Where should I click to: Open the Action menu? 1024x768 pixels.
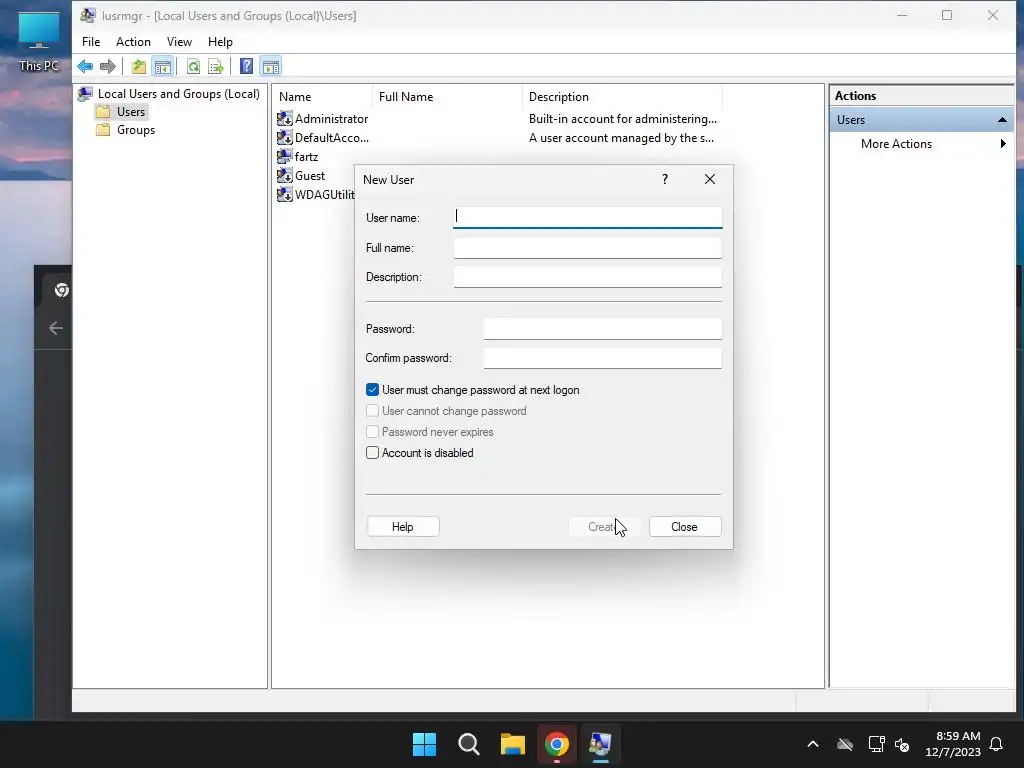pyautogui.click(x=133, y=42)
